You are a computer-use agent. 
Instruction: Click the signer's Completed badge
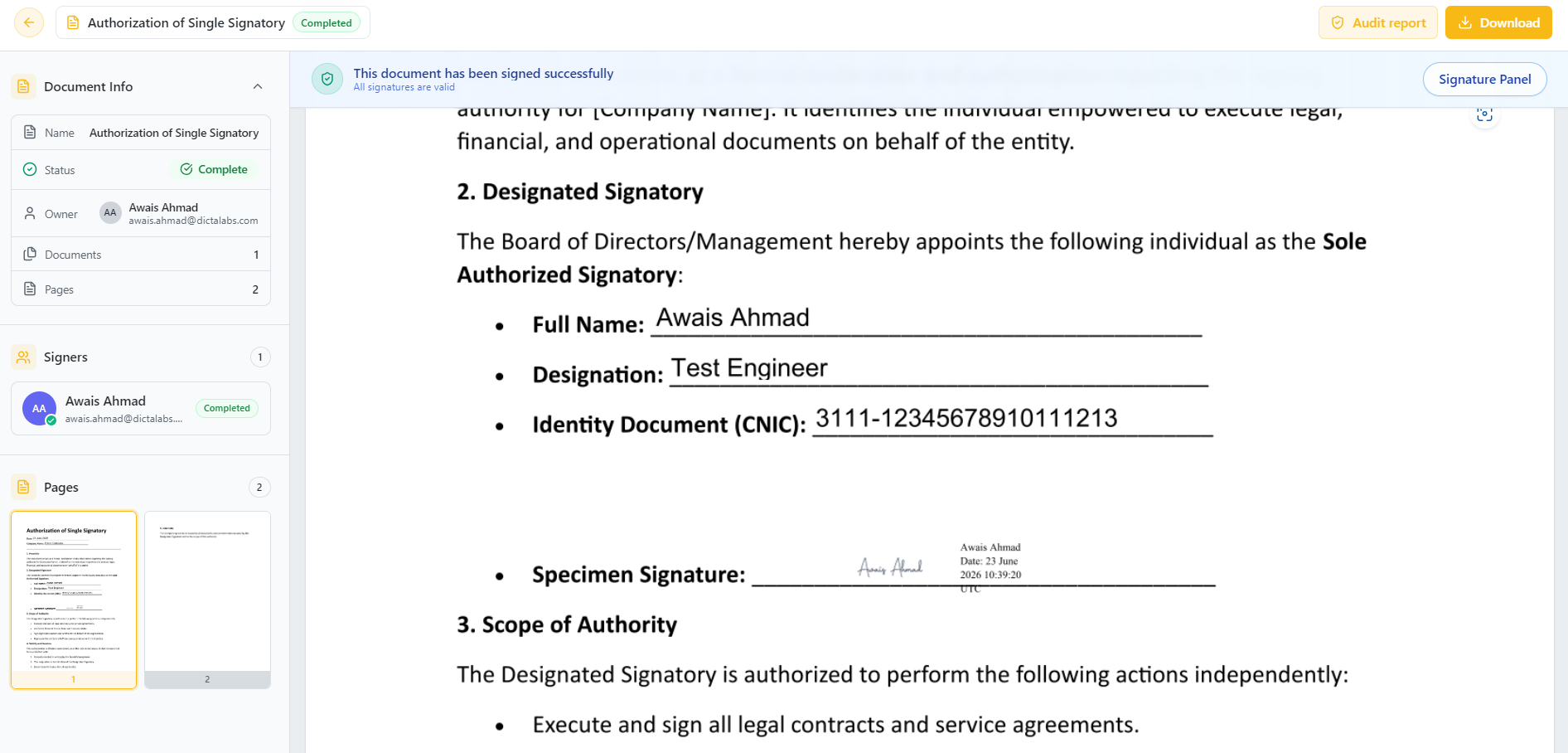[x=226, y=408]
